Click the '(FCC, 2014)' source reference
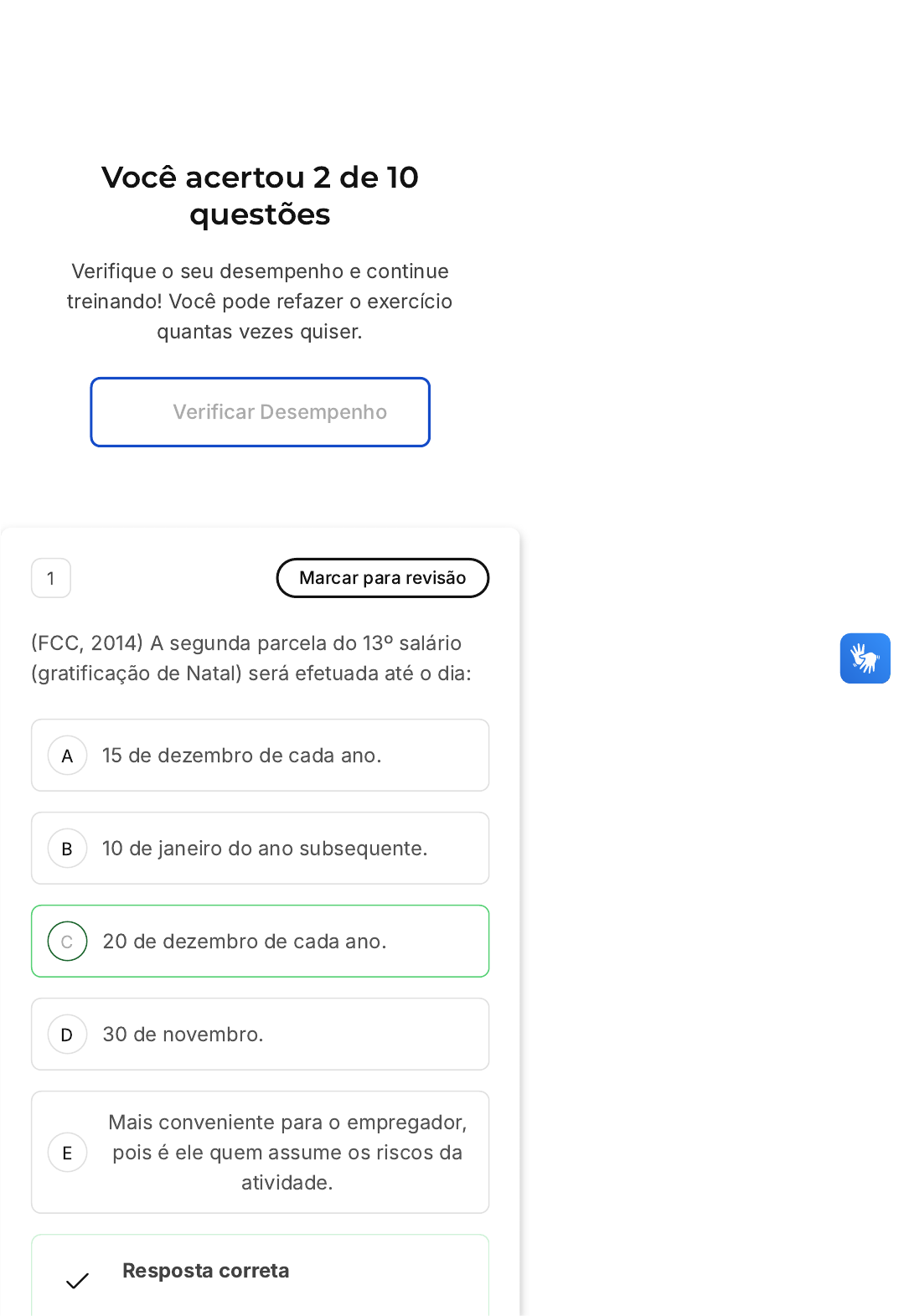The height and width of the screenshot is (1316, 904). (87, 643)
